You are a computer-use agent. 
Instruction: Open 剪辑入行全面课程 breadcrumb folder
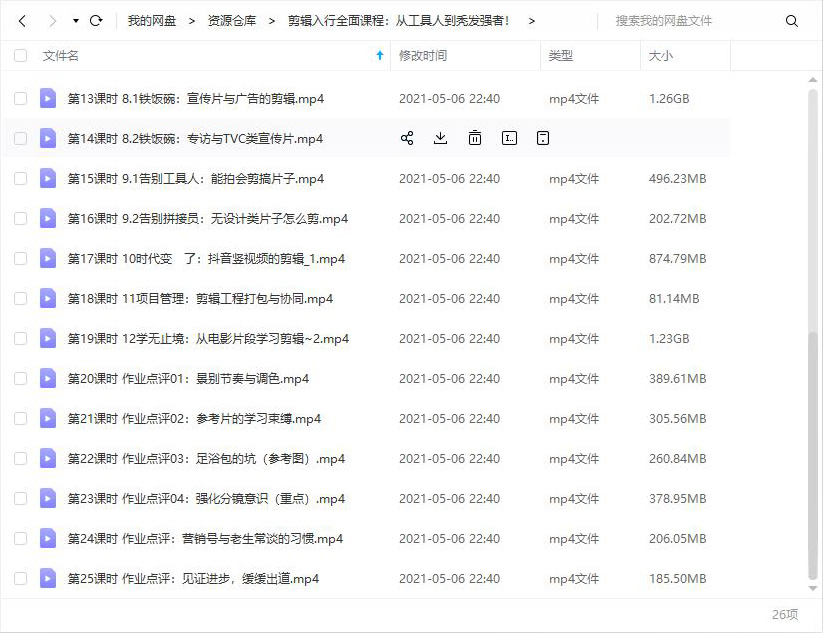tap(398, 21)
